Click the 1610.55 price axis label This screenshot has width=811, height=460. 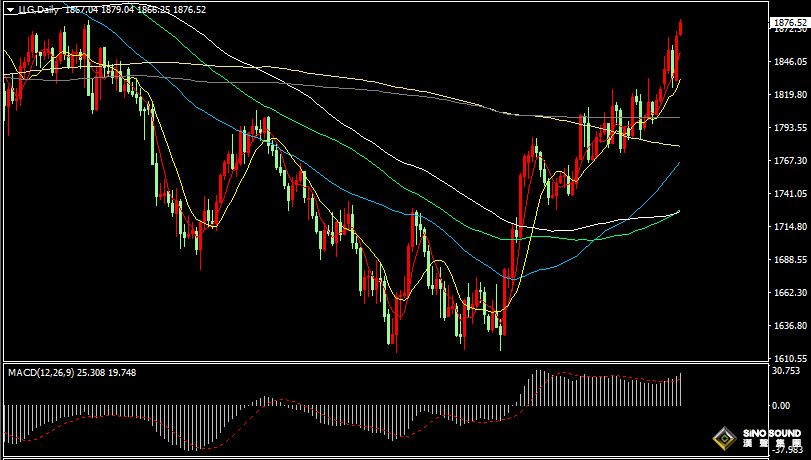point(789,359)
